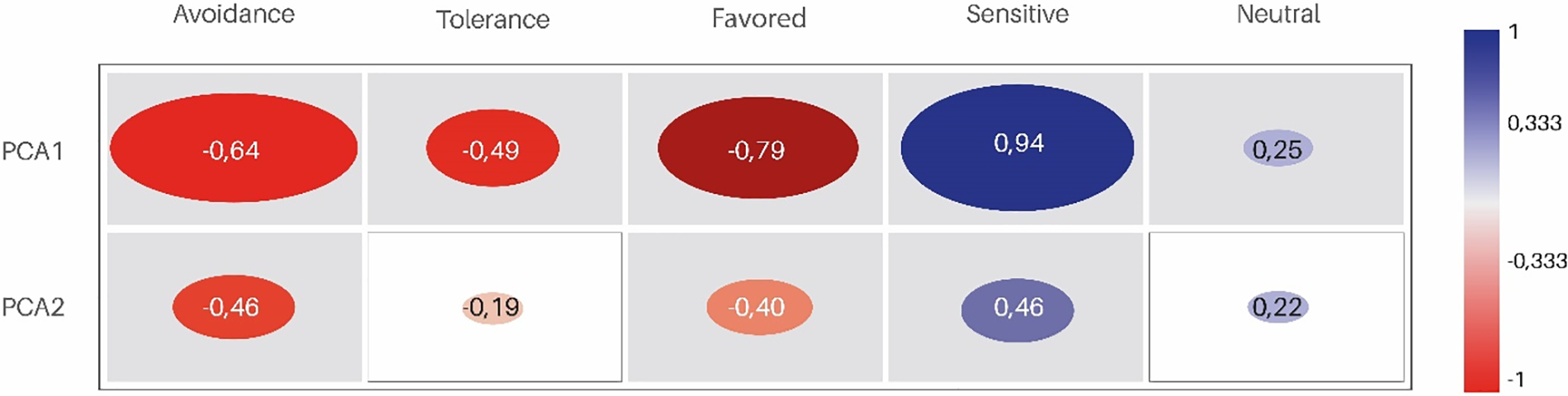The width and height of the screenshot is (1568, 396).
Task: Click the pale -0,19 ellipse
Action: [x=492, y=308]
